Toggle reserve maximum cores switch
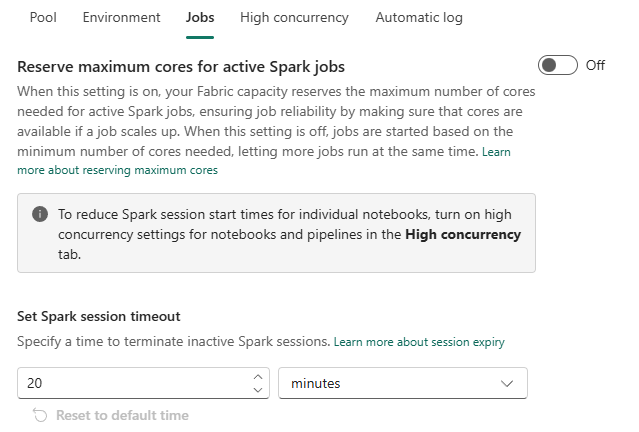Viewport: 639px width, 432px height. [558, 65]
